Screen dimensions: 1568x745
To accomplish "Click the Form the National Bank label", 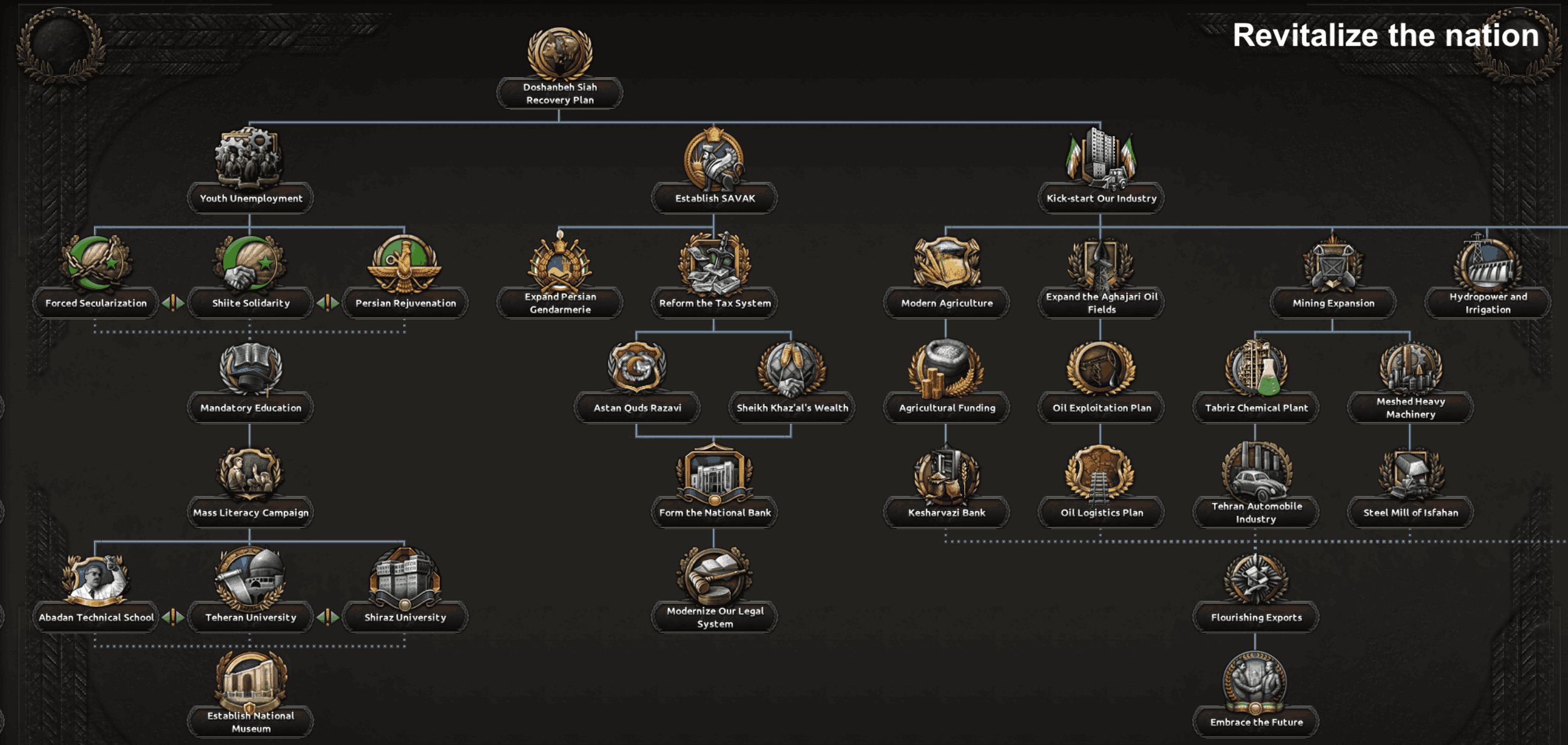I will [714, 513].
